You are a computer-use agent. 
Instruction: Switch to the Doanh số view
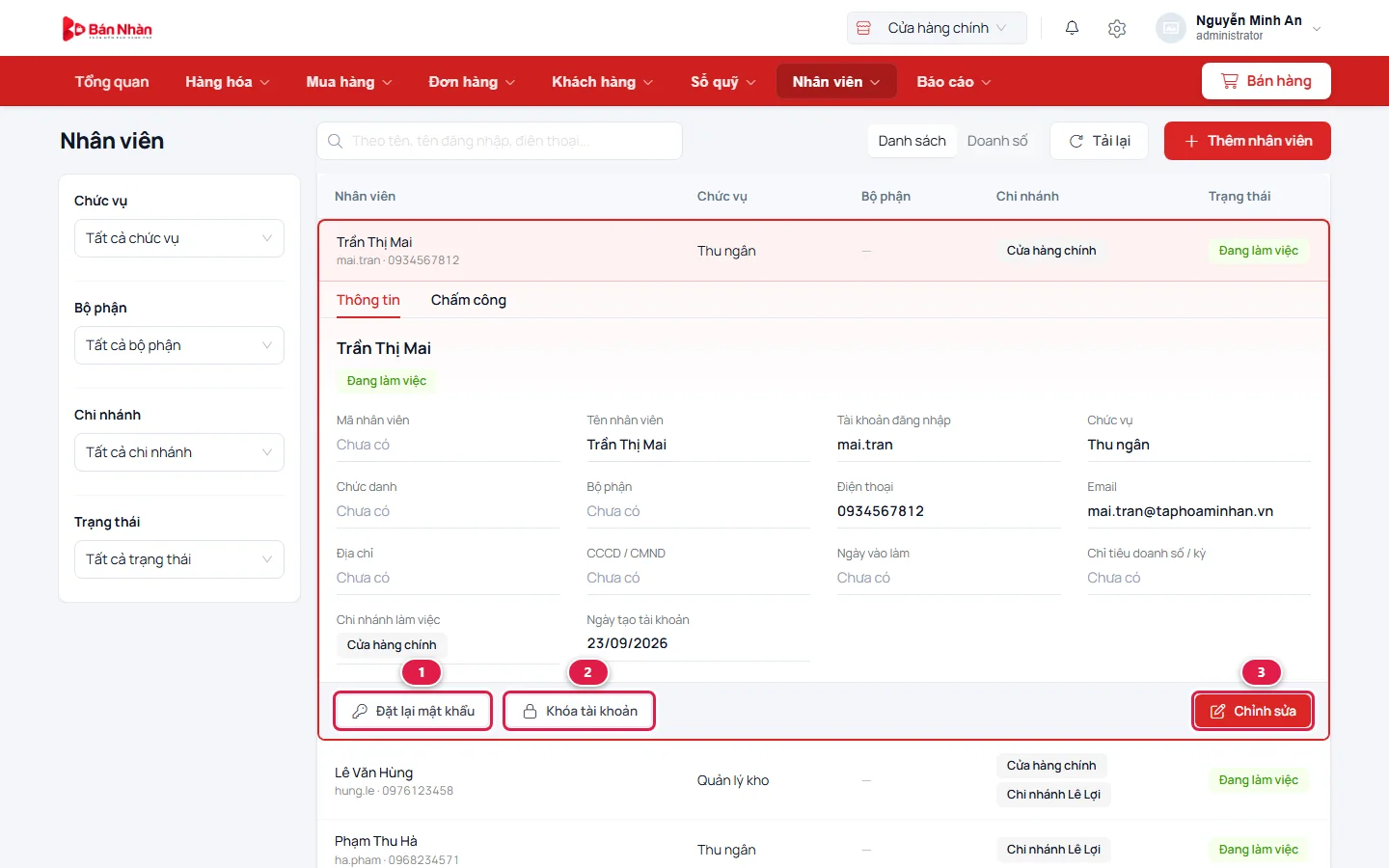pyautogui.click(x=997, y=141)
